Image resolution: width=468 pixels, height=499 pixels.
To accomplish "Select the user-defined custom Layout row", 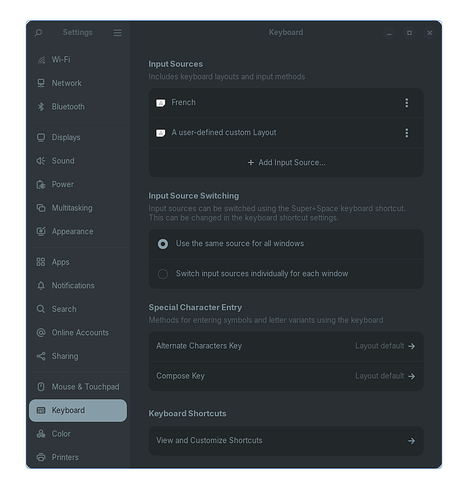I will tap(286, 133).
